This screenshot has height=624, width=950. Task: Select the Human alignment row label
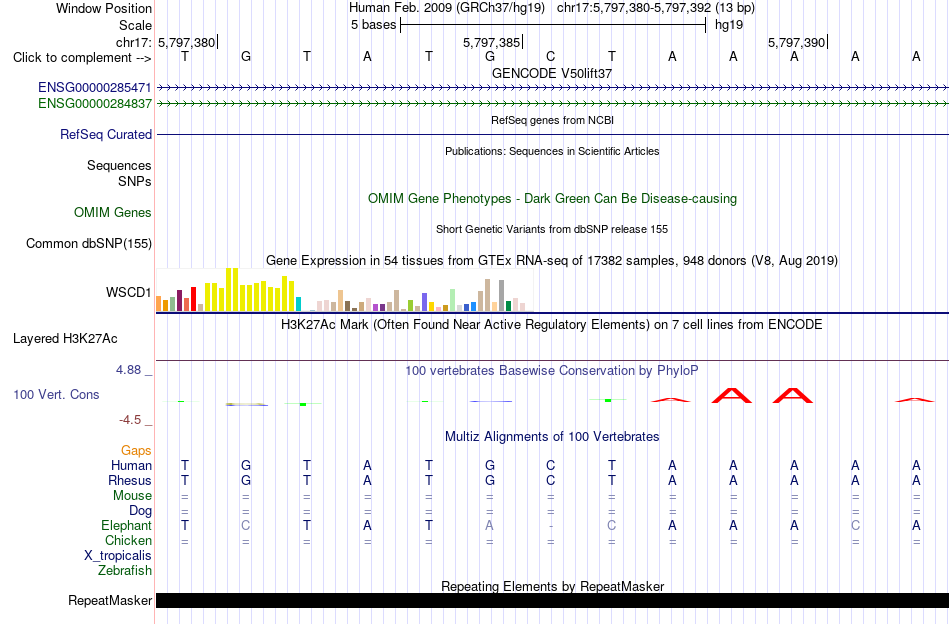(131, 465)
